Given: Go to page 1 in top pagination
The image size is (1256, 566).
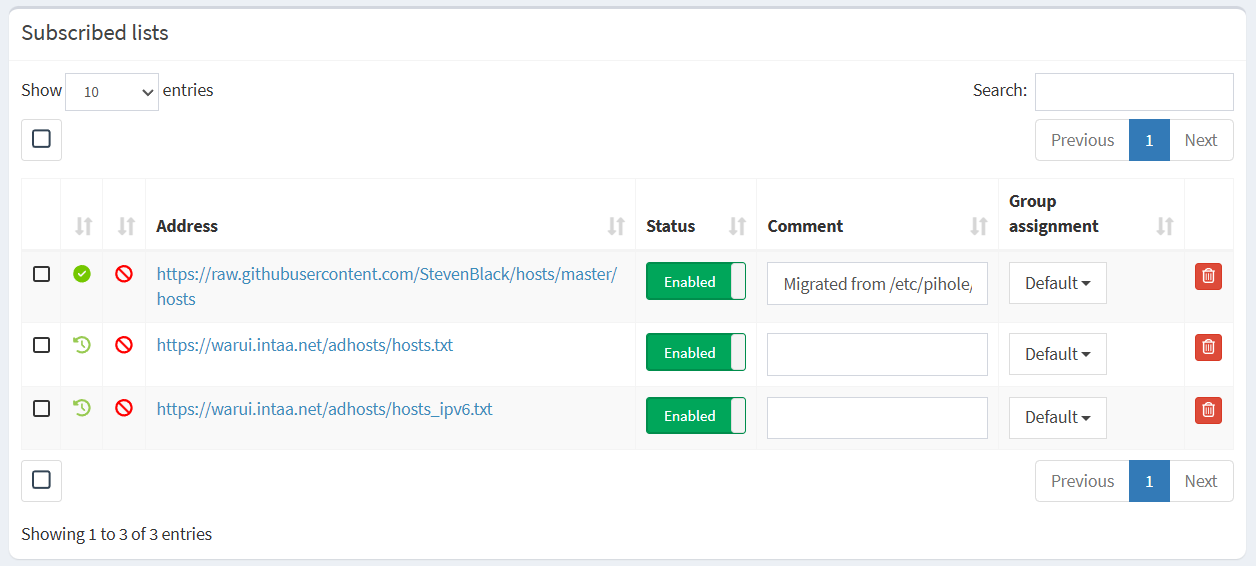Looking at the screenshot, I should 1149,140.
